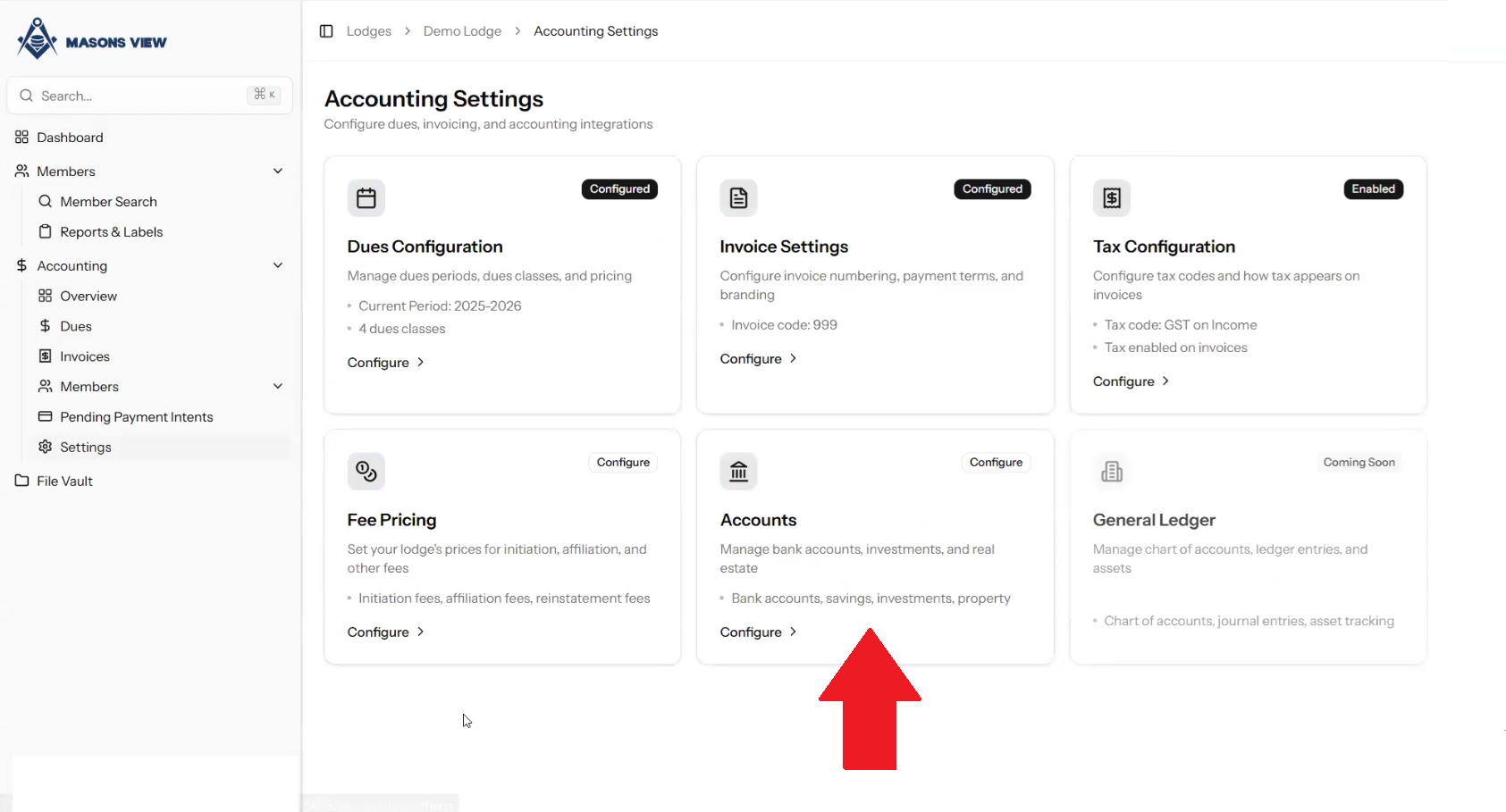The width and height of the screenshot is (1506, 812).
Task: Expand the Members submenu under Accounting
Action: point(278,386)
